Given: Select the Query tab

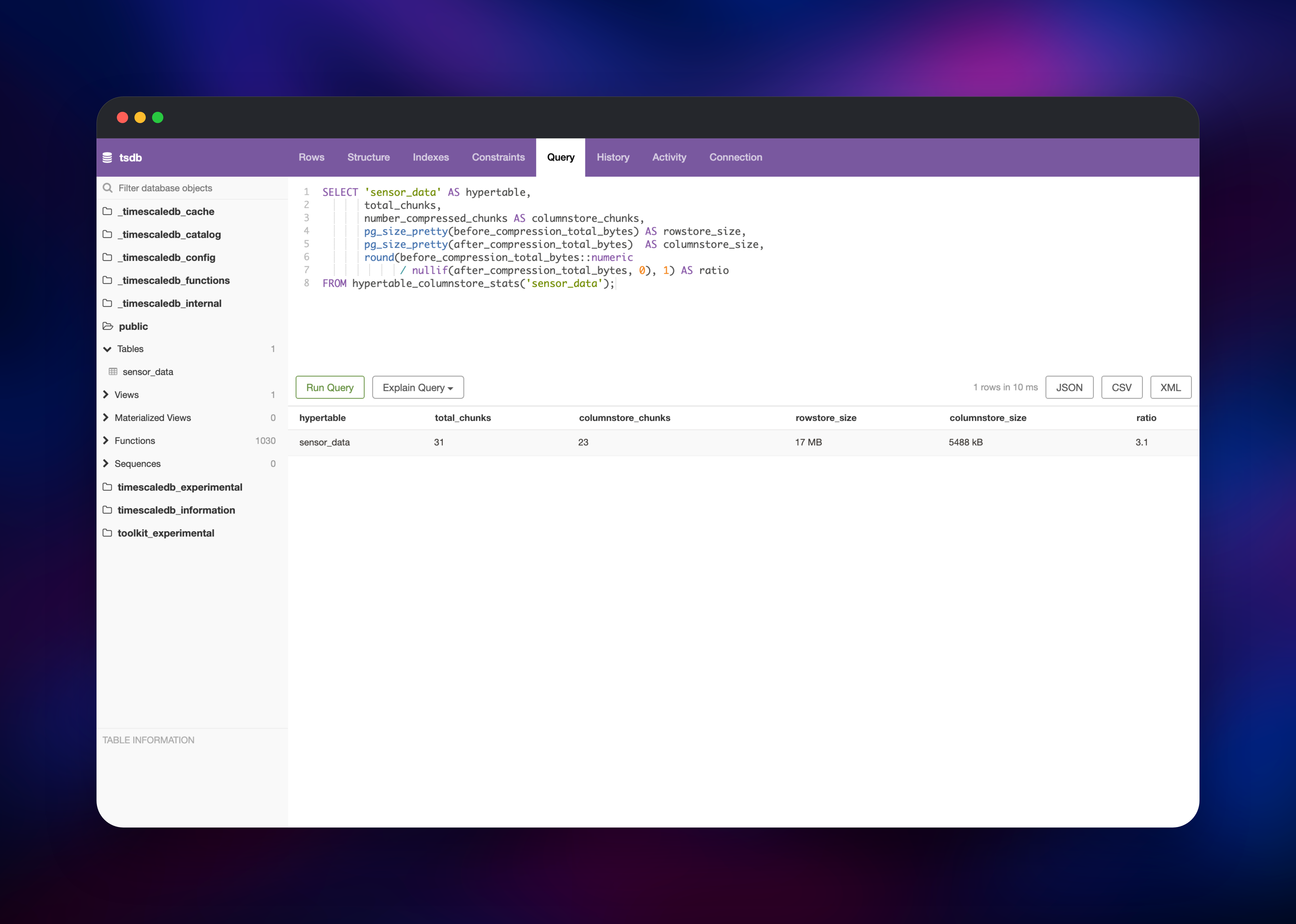Looking at the screenshot, I should [x=561, y=158].
